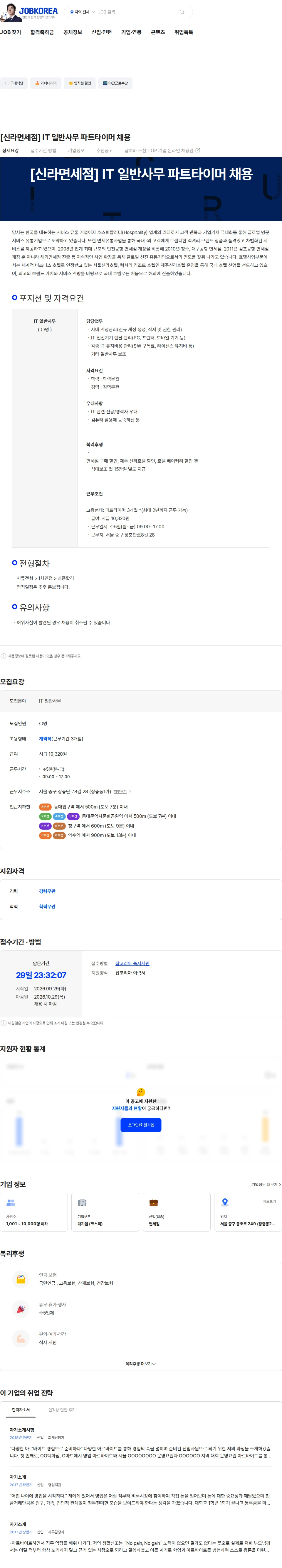Open the 기업·연봉 menu
Screen dimensions: 282x1568
[x=131, y=32]
